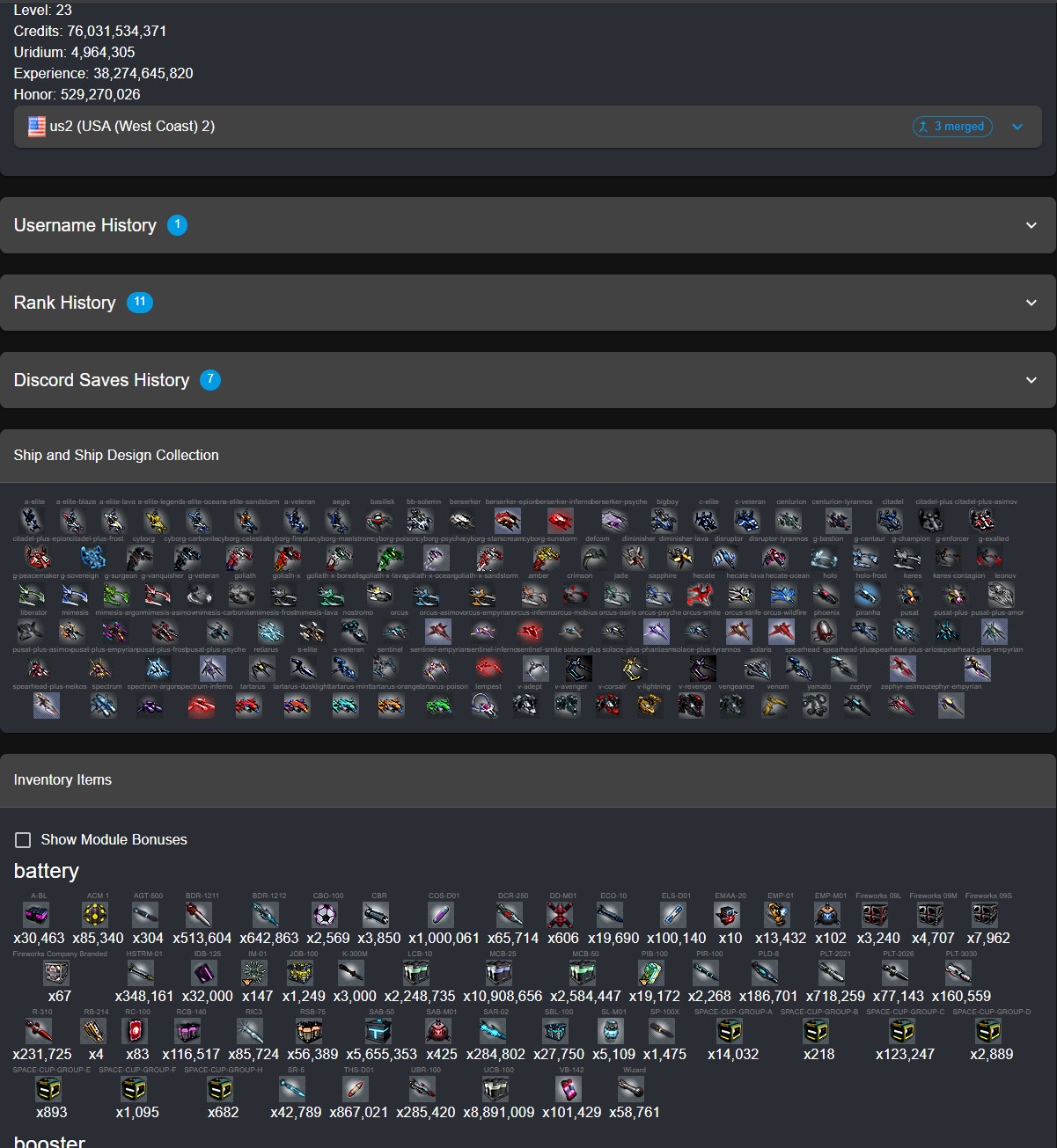The height and width of the screenshot is (1148, 1057).
Task: Click the SL-M01 mine icon
Action: [611, 1031]
